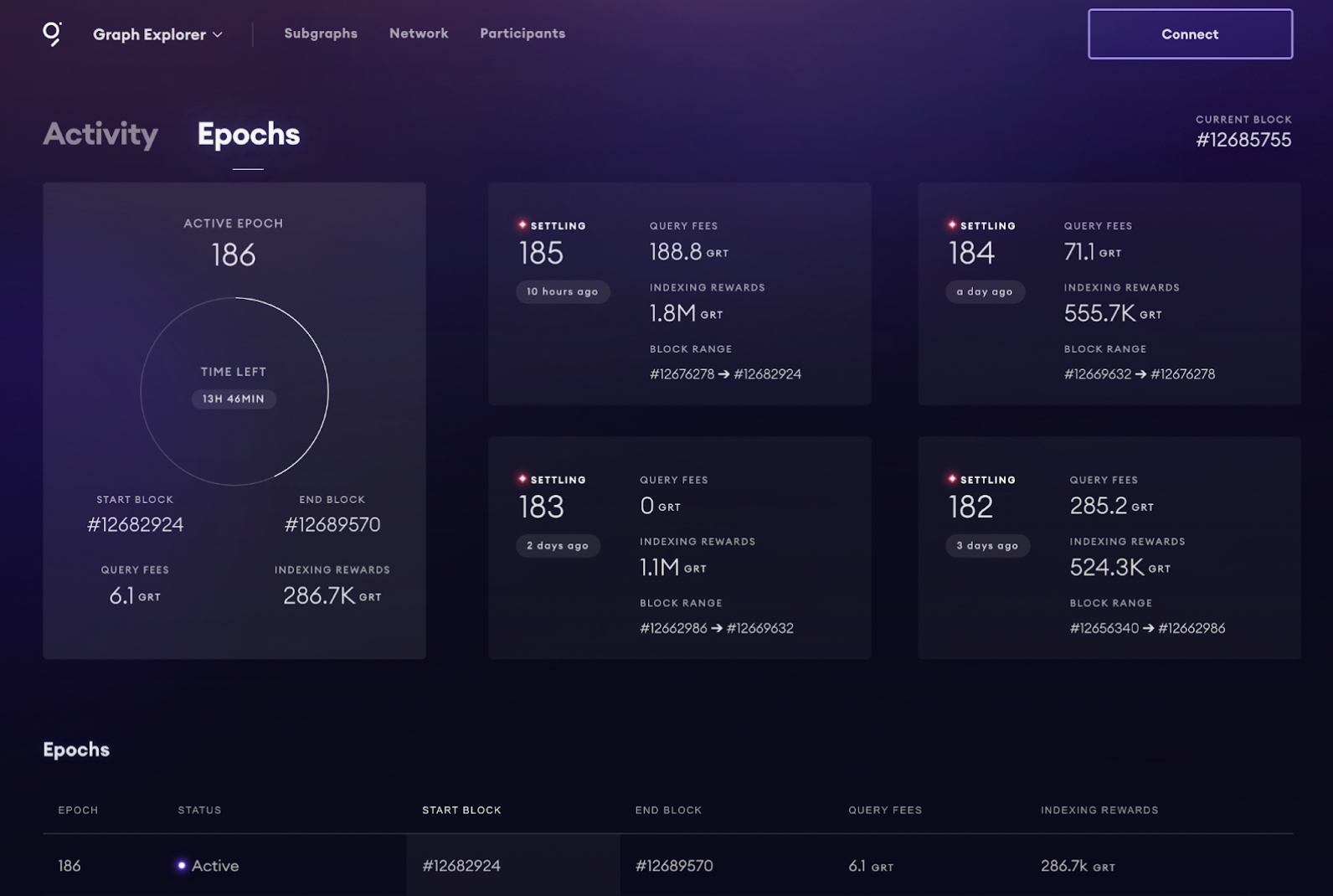Click the current block number #12685755
Viewport: 1333px width, 896px height.
[1243, 140]
